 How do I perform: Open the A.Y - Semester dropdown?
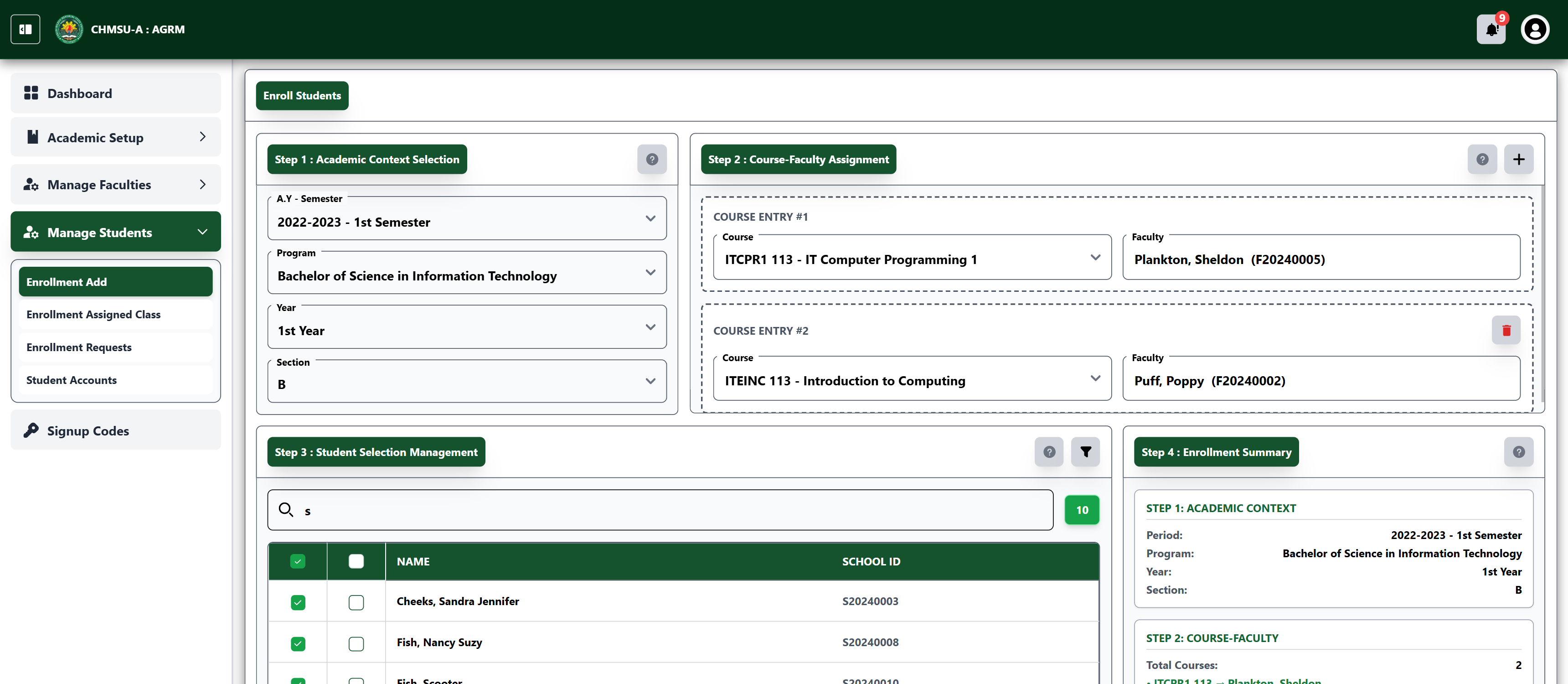(x=467, y=219)
